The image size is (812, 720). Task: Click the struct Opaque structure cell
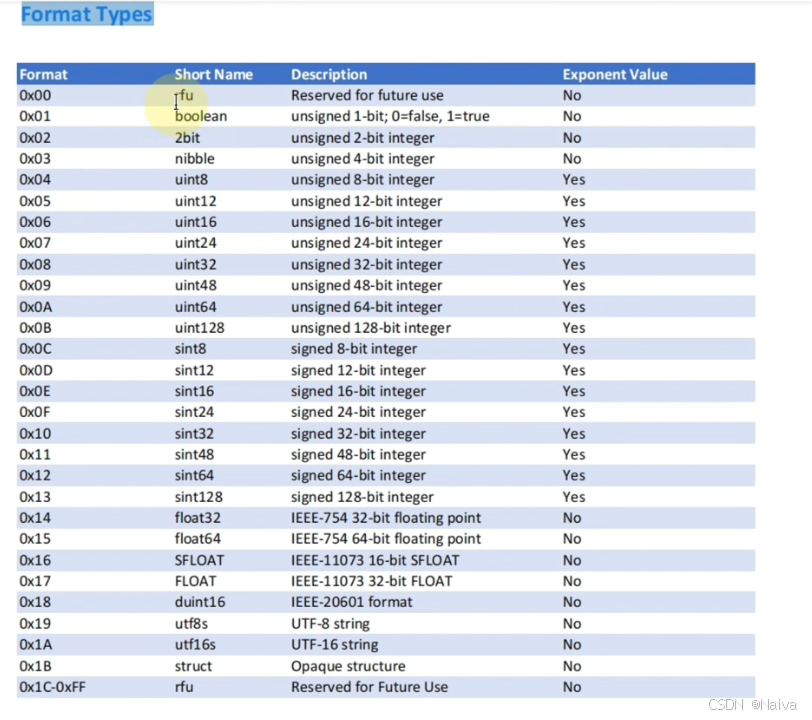click(x=347, y=665)
